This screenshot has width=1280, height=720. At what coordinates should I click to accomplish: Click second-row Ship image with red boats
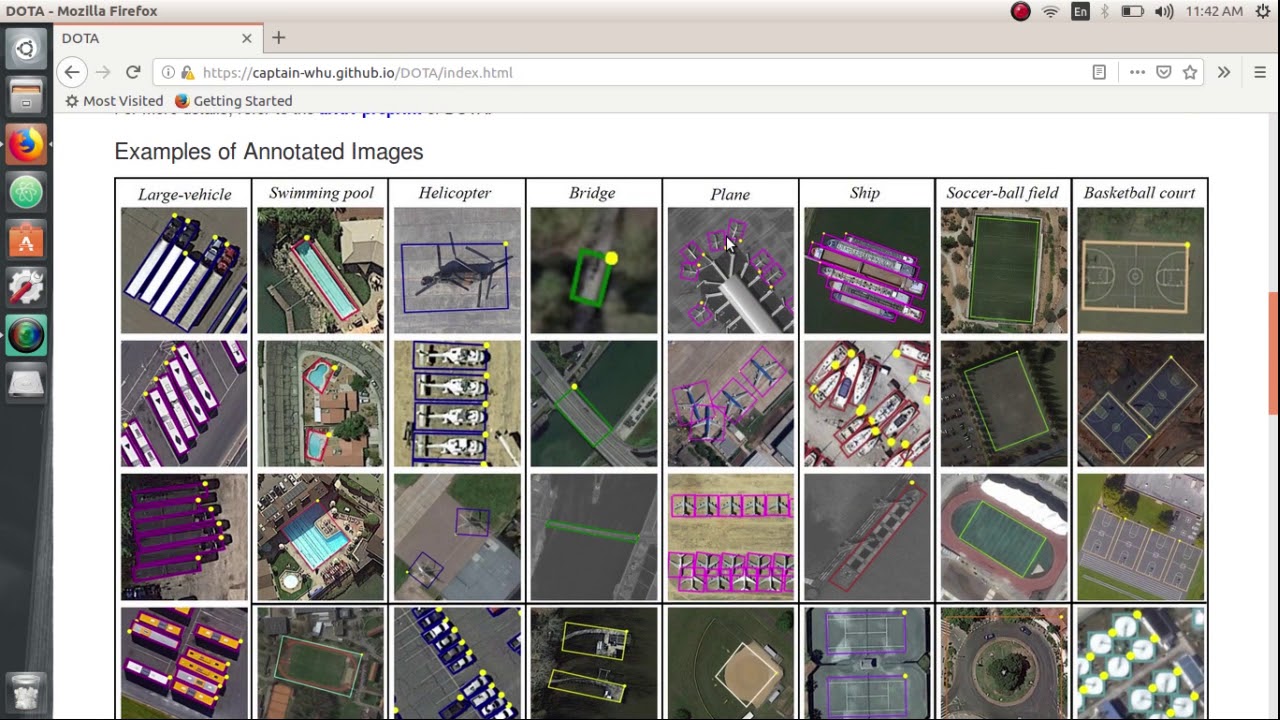867,403
